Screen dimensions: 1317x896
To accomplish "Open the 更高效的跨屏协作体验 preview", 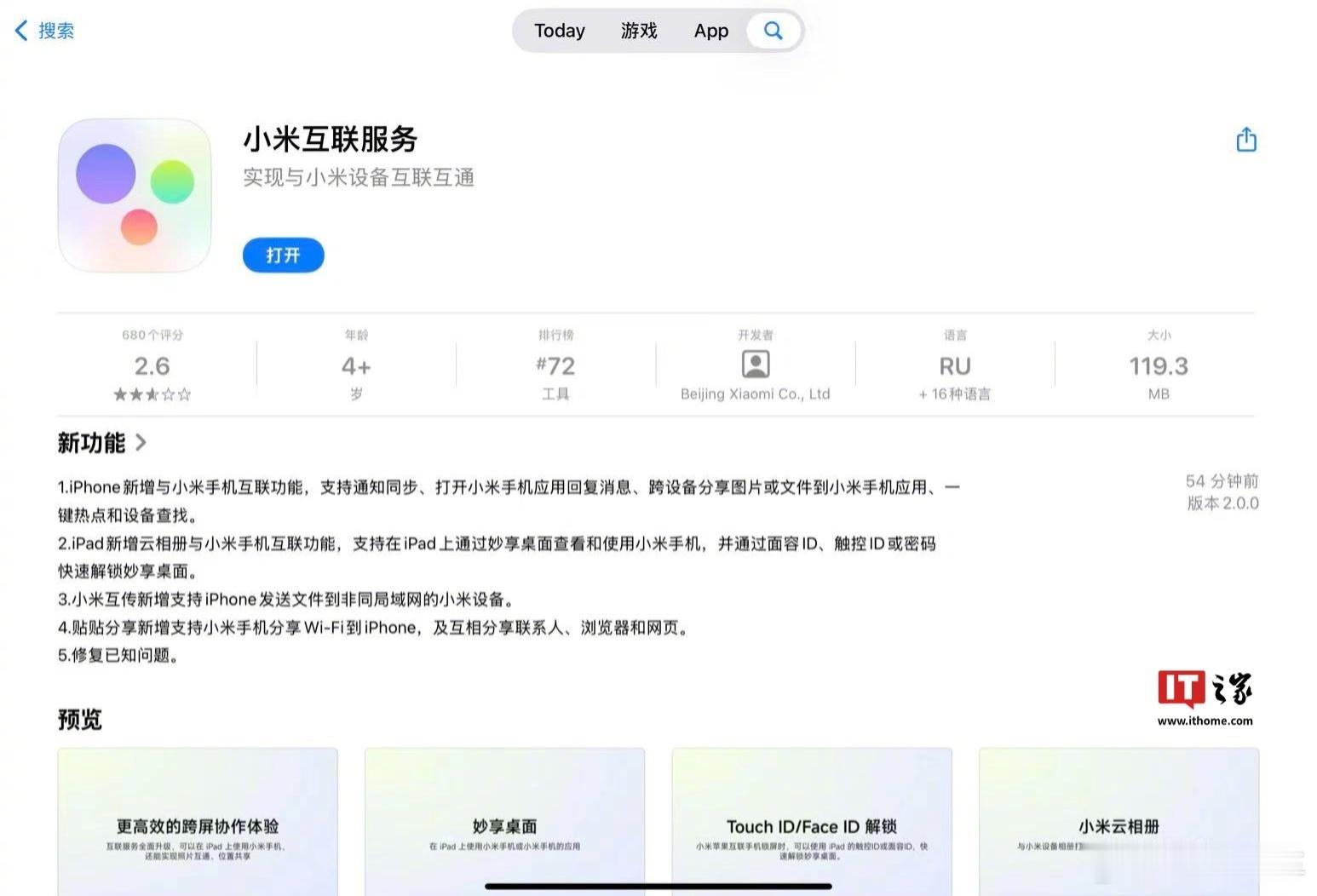I will point(198,821).
